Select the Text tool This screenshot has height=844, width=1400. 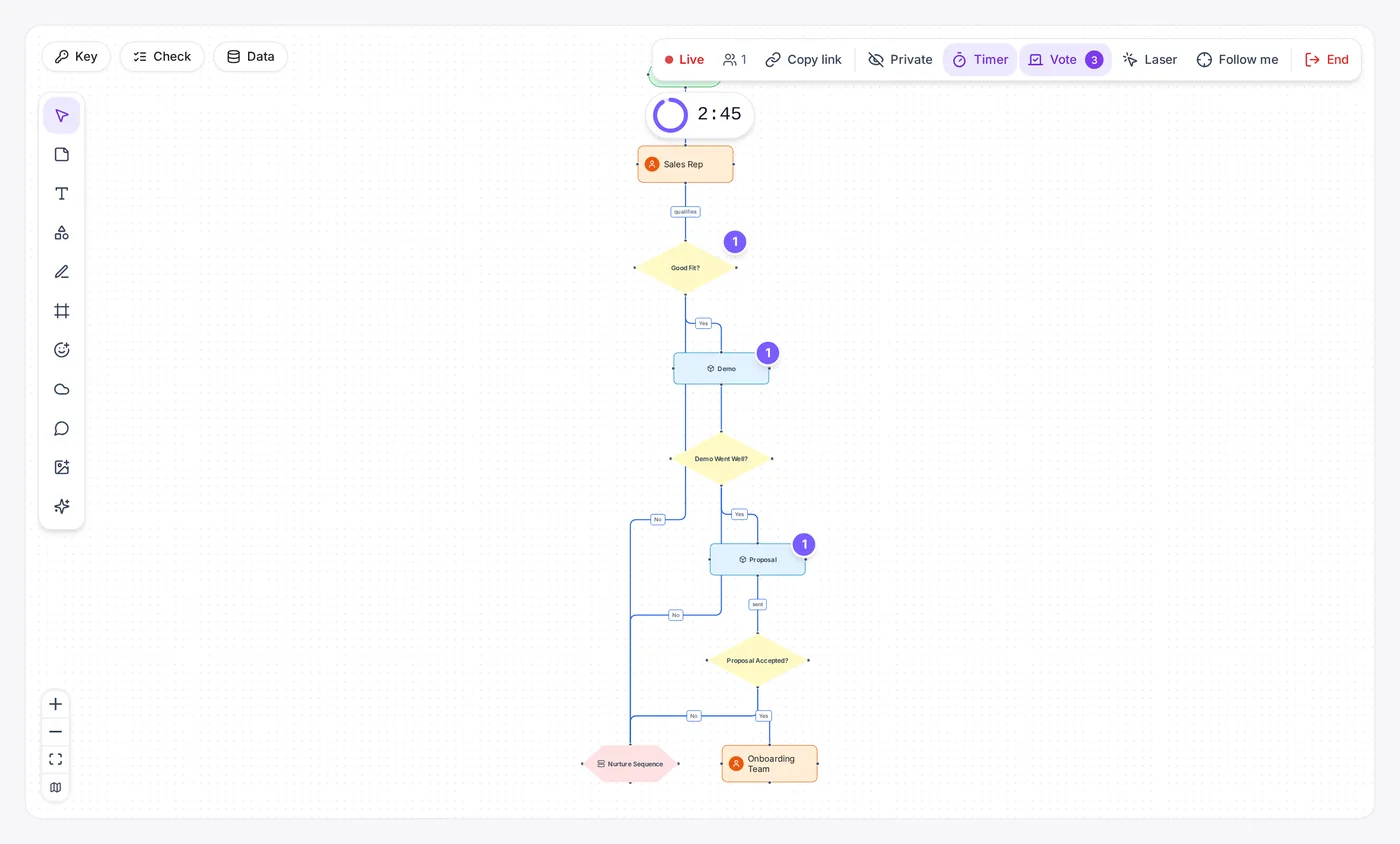tap(62, 194)
